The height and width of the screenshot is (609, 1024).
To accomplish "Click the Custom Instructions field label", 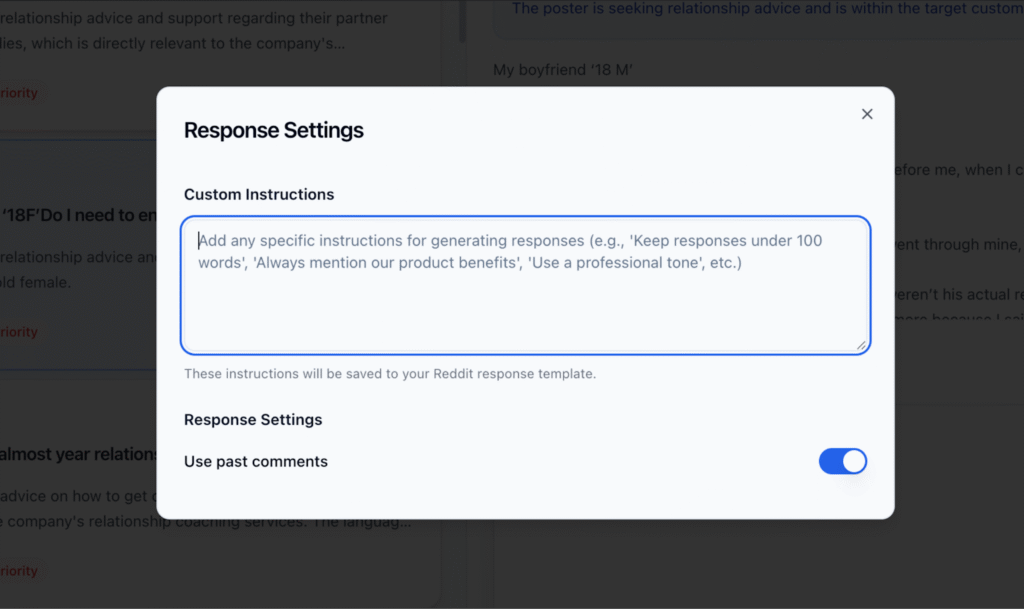I will pos(259,195).
